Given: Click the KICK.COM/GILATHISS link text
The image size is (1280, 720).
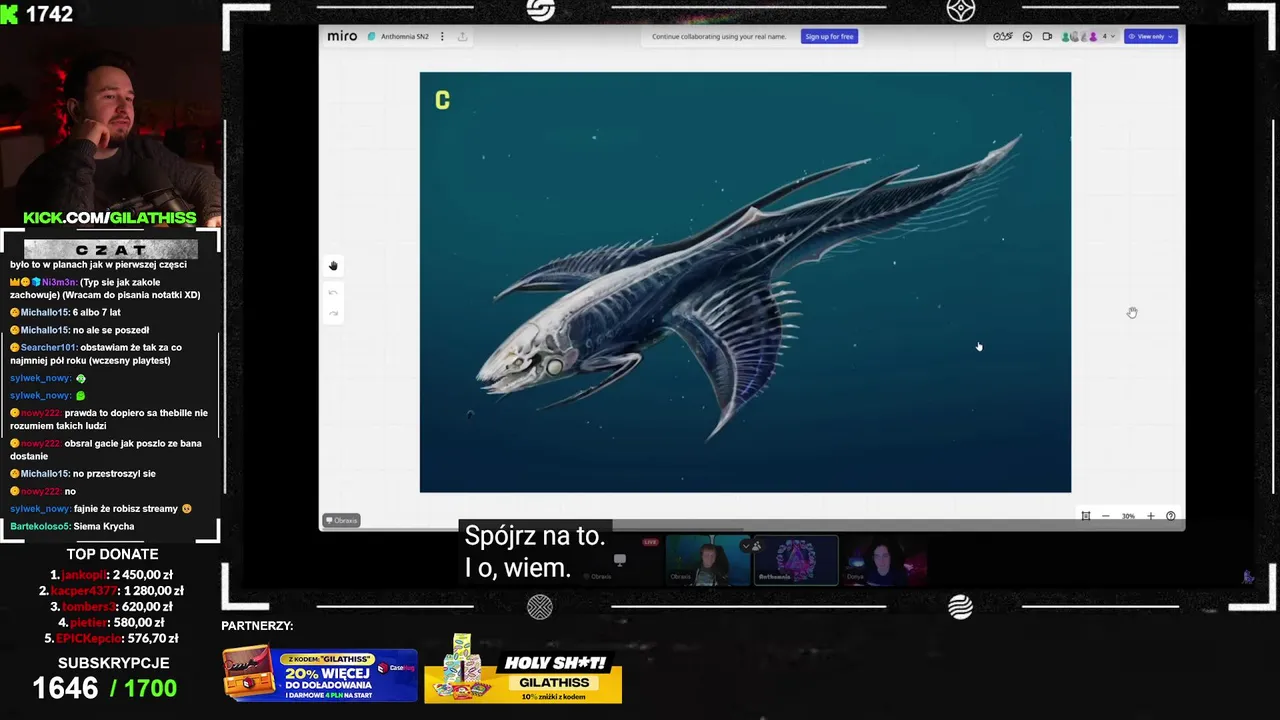Looking at the screenshot, I should [110, 218].
